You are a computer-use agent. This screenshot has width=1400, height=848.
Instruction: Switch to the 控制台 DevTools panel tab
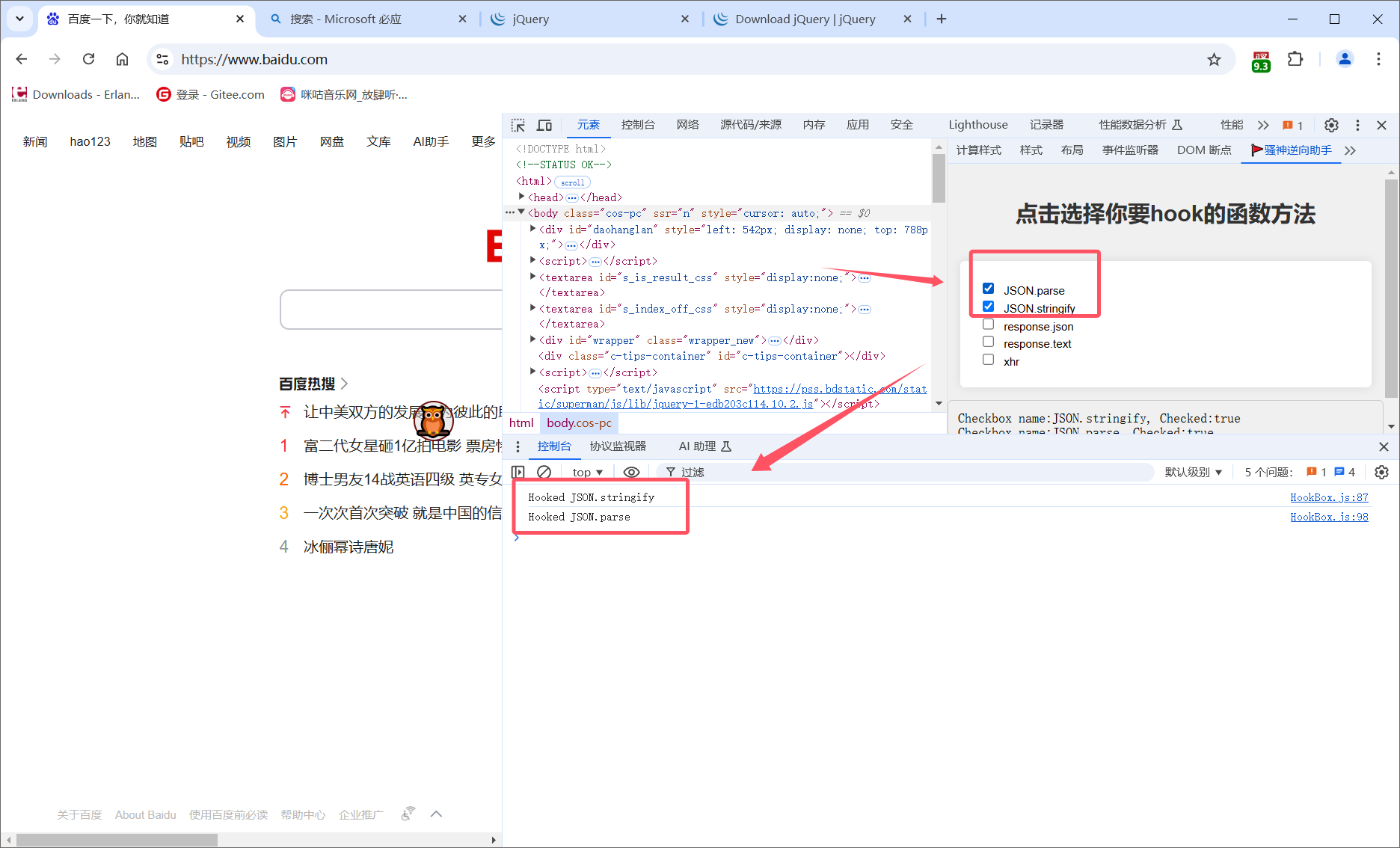point(638,125)
